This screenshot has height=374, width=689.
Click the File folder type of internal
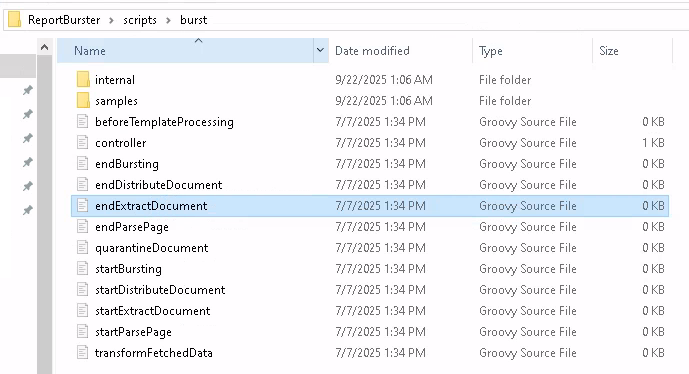[x=505, y=80]
